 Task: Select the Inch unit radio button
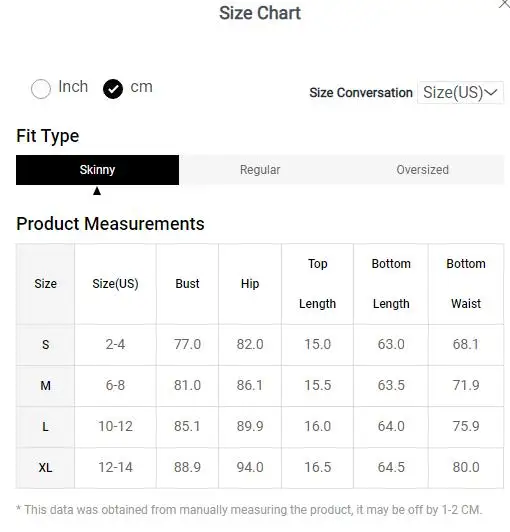click(41, 89)
